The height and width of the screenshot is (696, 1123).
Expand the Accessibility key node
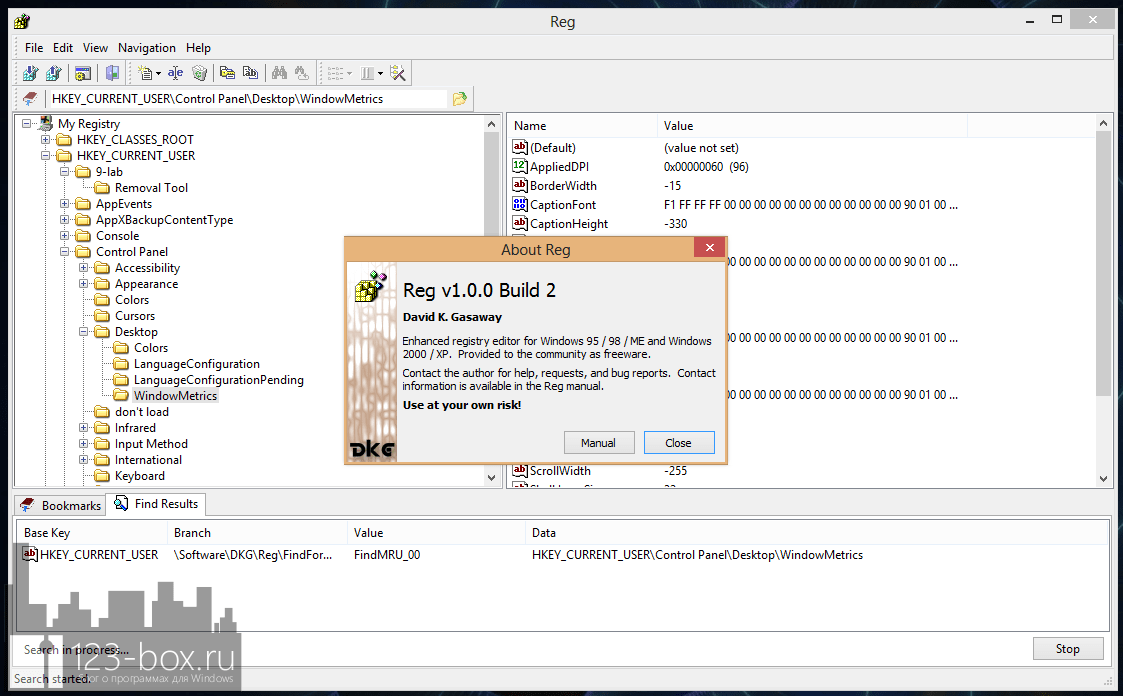(84, 268)
